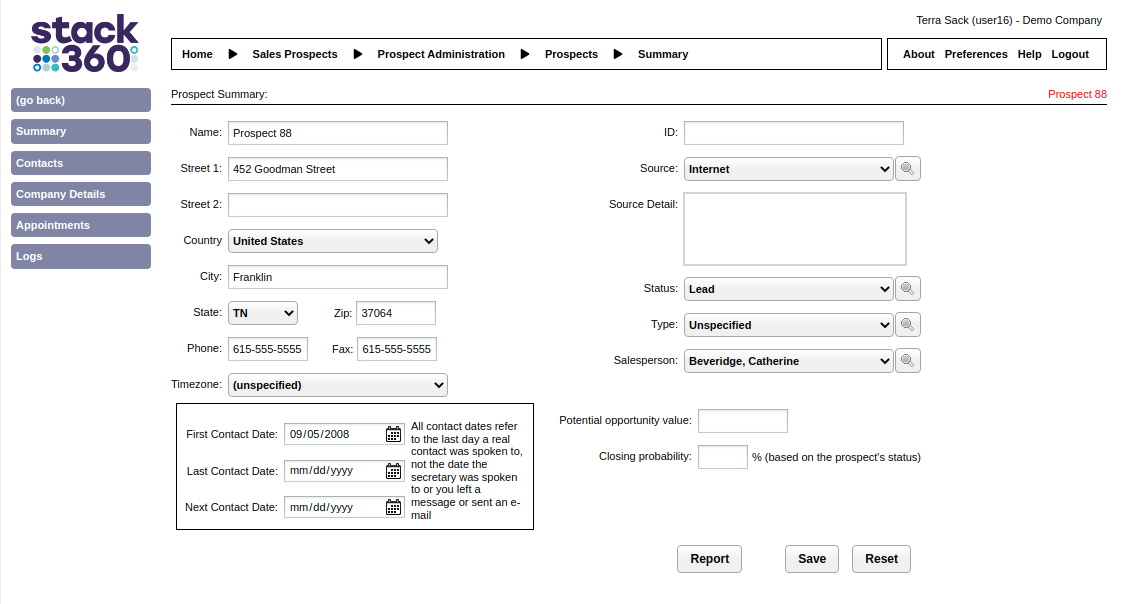This screenshot has height=604, width=1126.
Task: Click the magnifier icon beside Status
Action: pos(907,289)
